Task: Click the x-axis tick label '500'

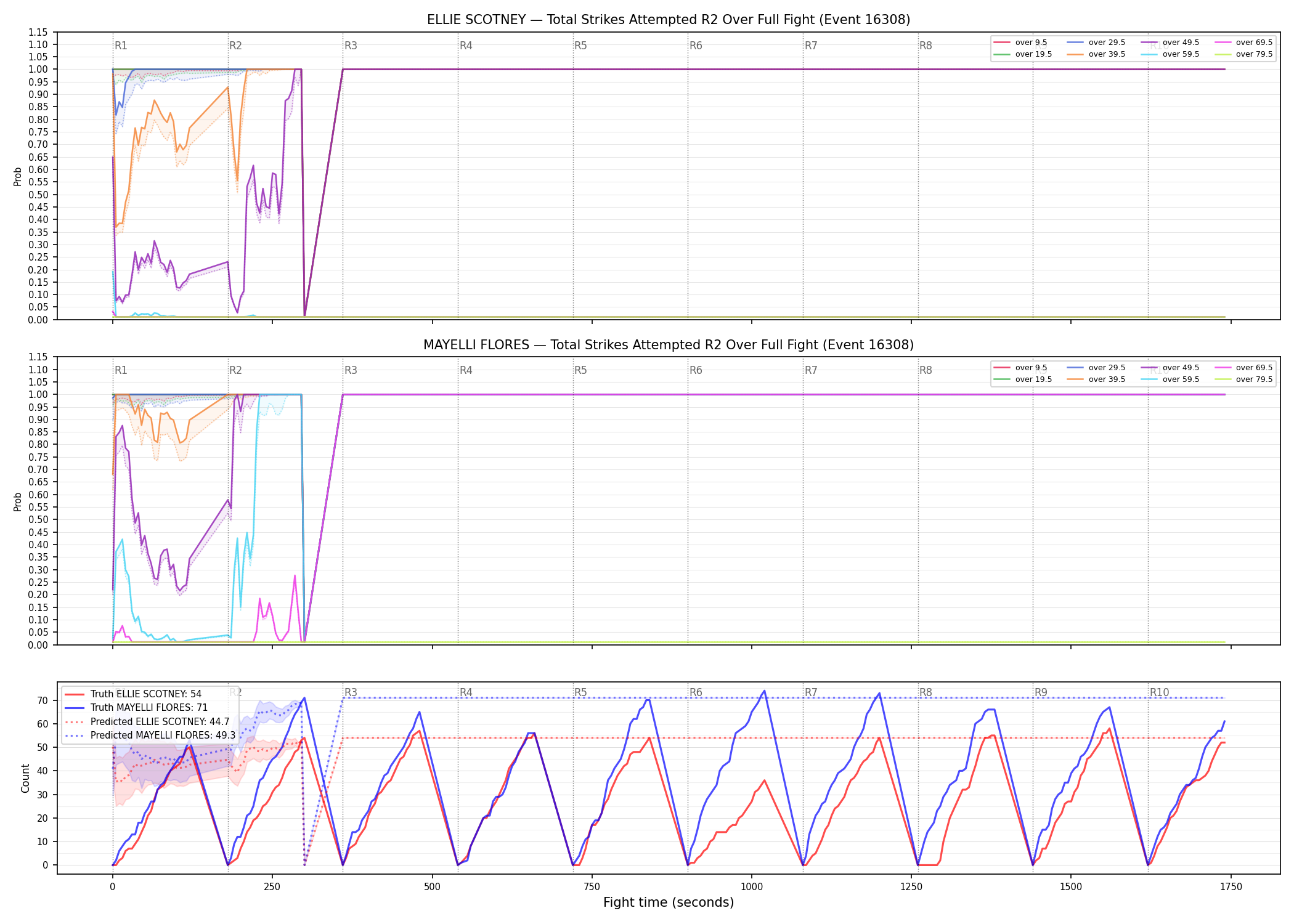Action: [x=432, y=887]
